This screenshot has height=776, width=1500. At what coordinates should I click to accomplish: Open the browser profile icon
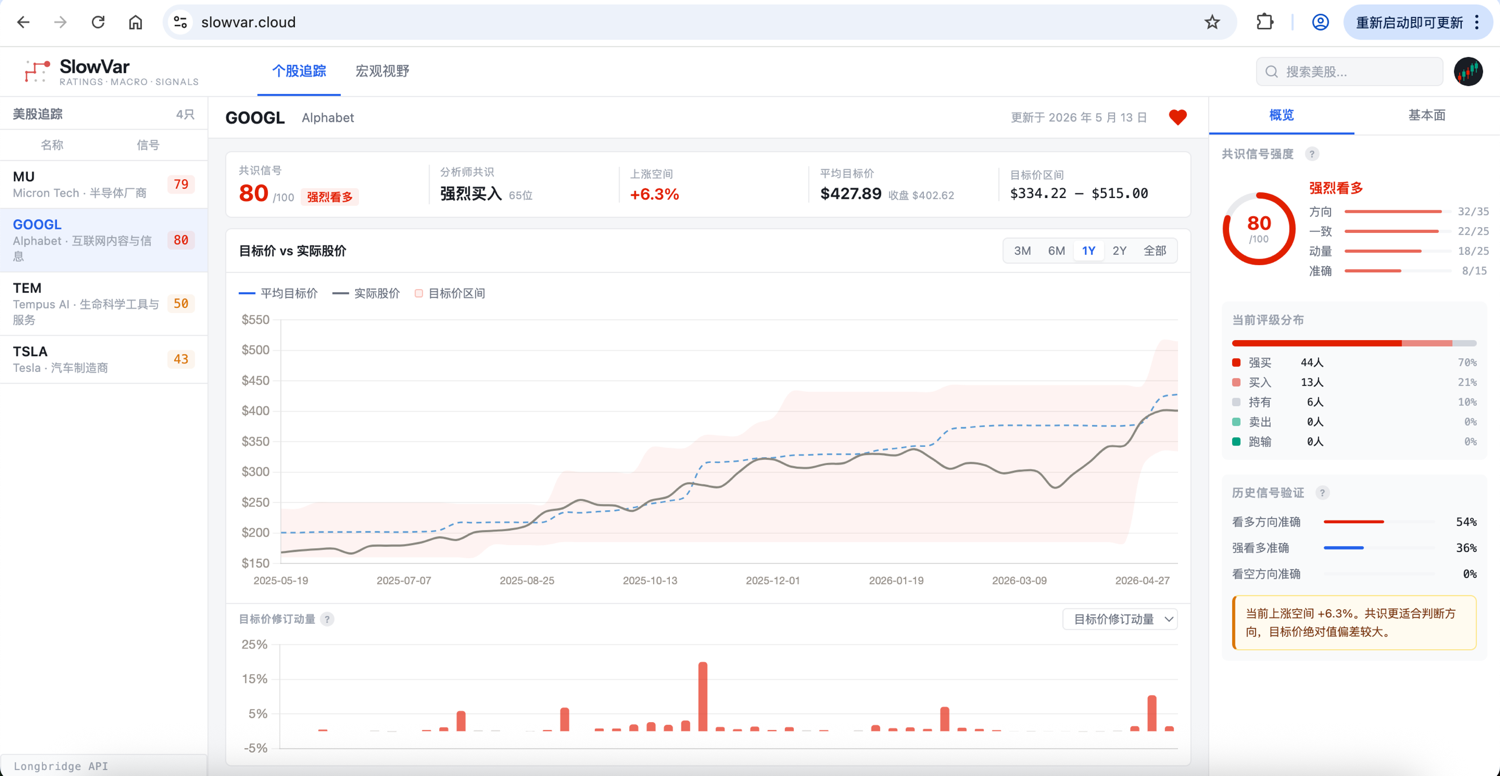(x=1320, y=22)
